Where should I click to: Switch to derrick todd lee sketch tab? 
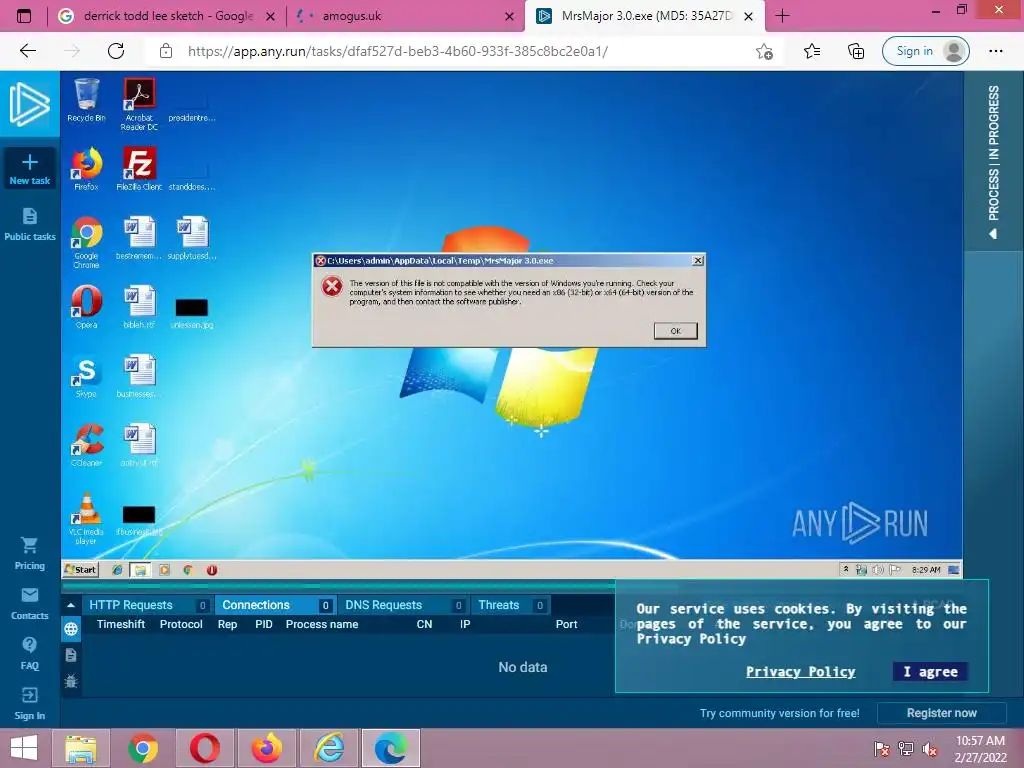coord(165,16)
